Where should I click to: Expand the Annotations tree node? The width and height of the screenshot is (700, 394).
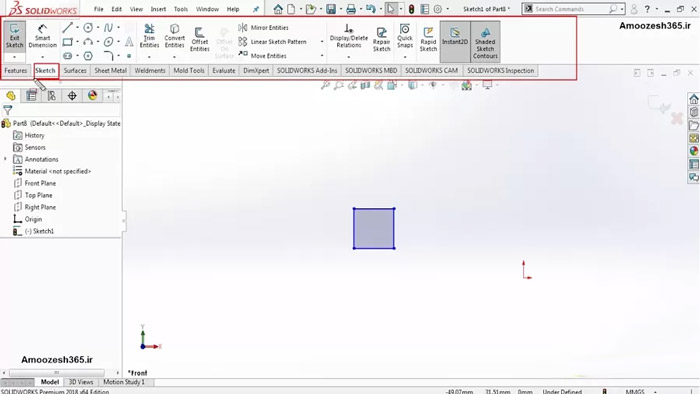point(5,159)
